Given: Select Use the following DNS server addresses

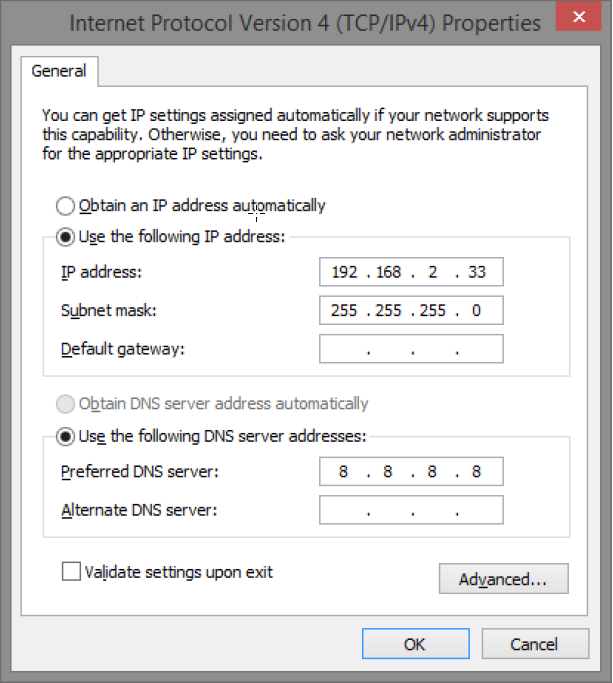Looking at the screenshot, I should click(66, 436).
